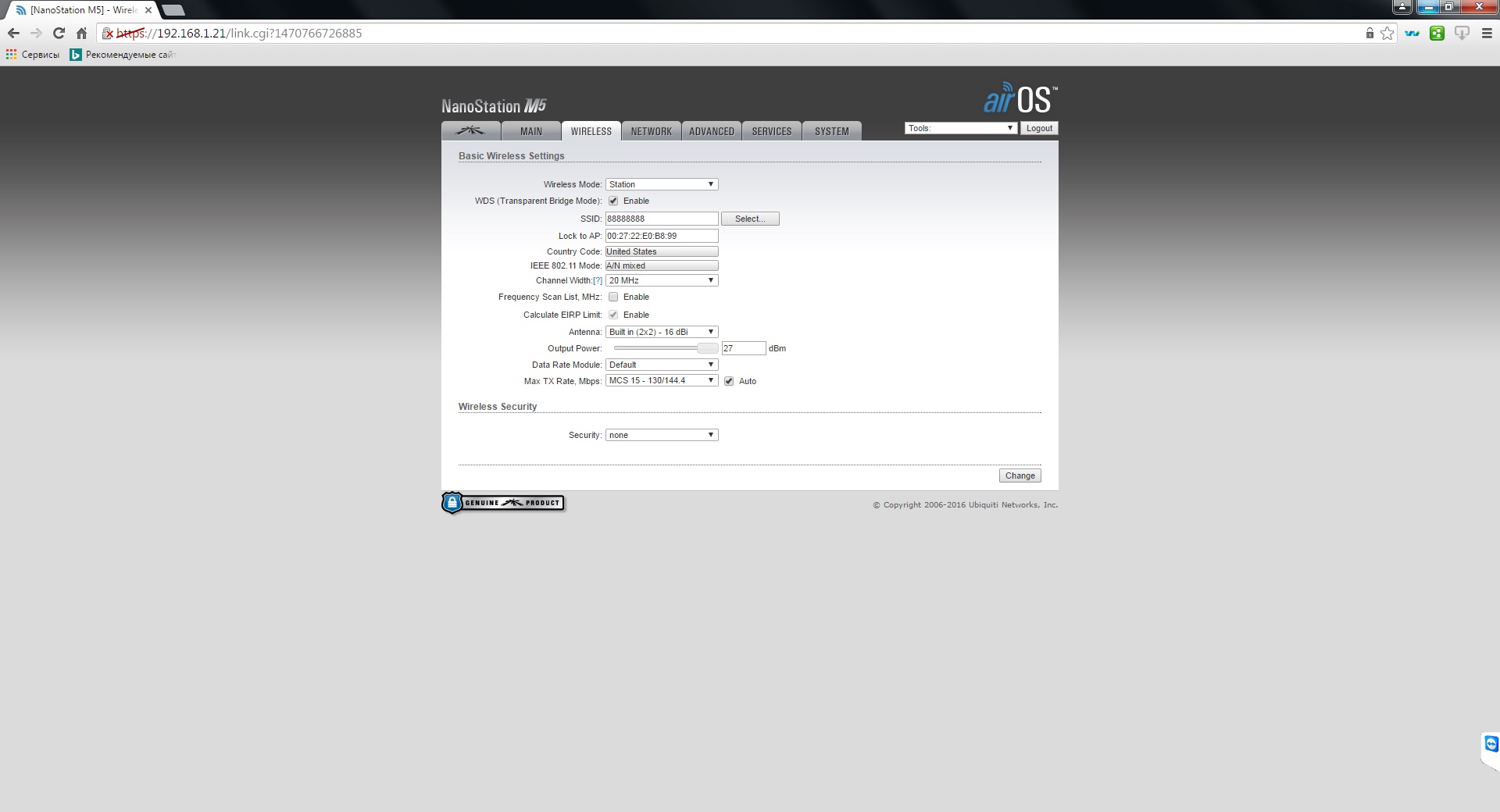The image size is (1500, 812).
Task: Click the Output Power slider handle
Action: [x=707, y=348]
